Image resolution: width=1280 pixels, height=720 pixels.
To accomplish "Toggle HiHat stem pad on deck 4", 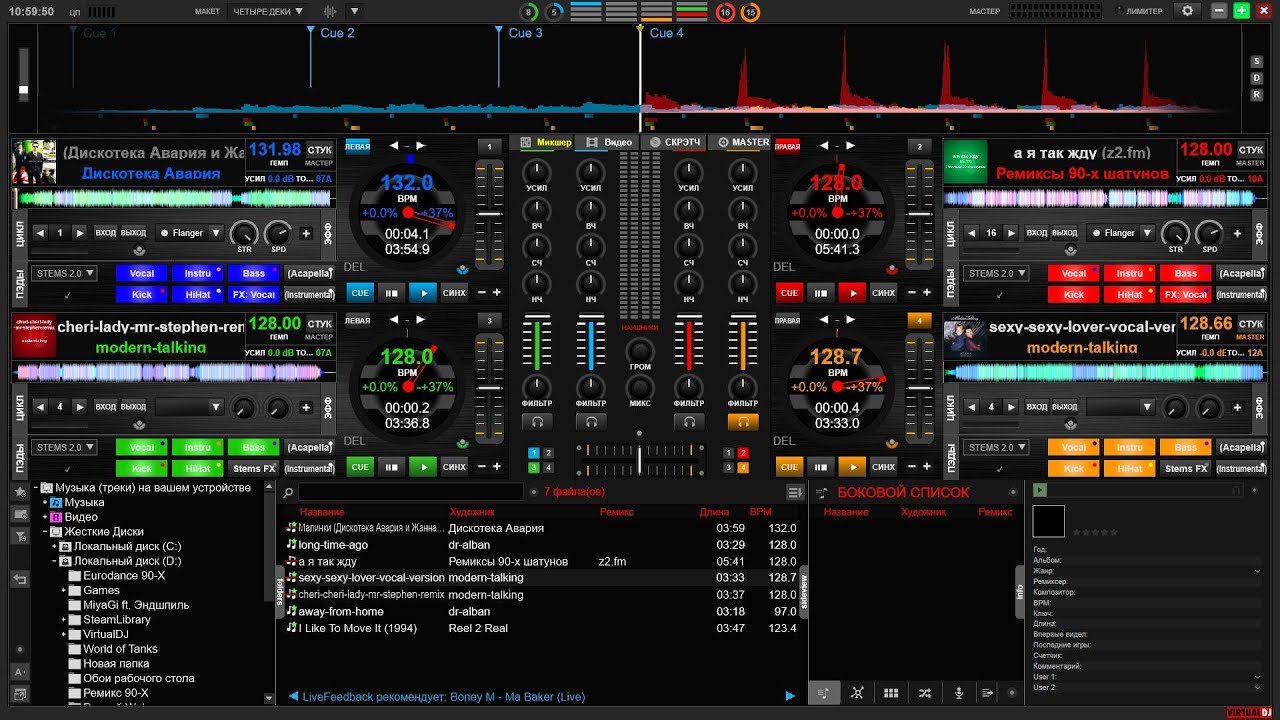I will pos(1130,468).
